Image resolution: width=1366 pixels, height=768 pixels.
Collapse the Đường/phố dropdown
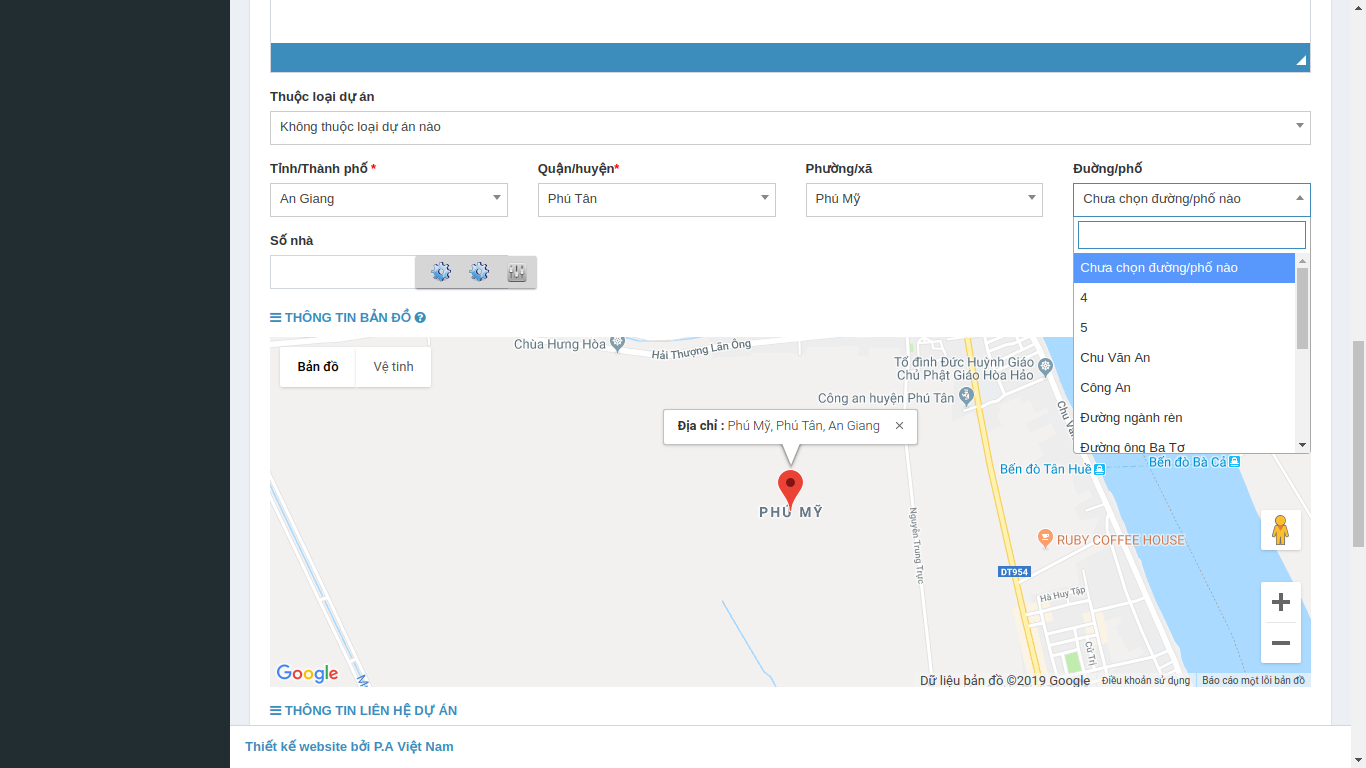[1192, 199]
